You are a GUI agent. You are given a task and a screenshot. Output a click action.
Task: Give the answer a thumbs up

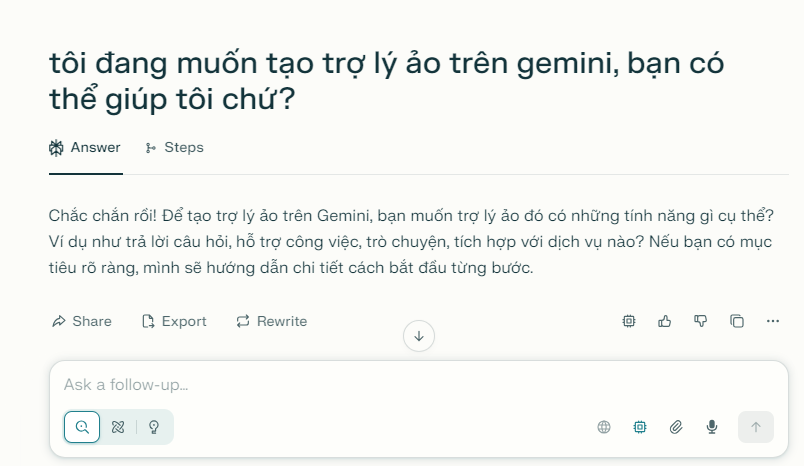(x=665, y=321)
